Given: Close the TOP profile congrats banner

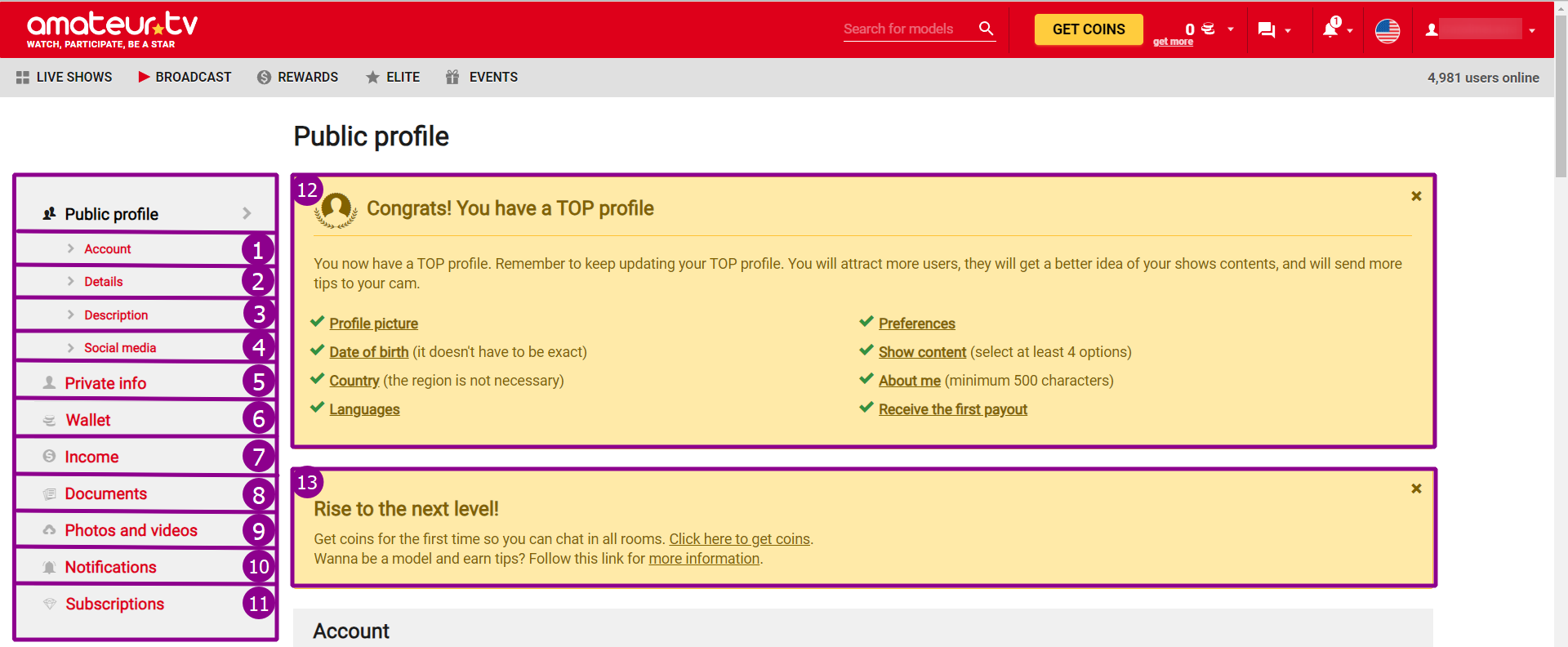Looking at the screenshot, I should click(1416, 196).
